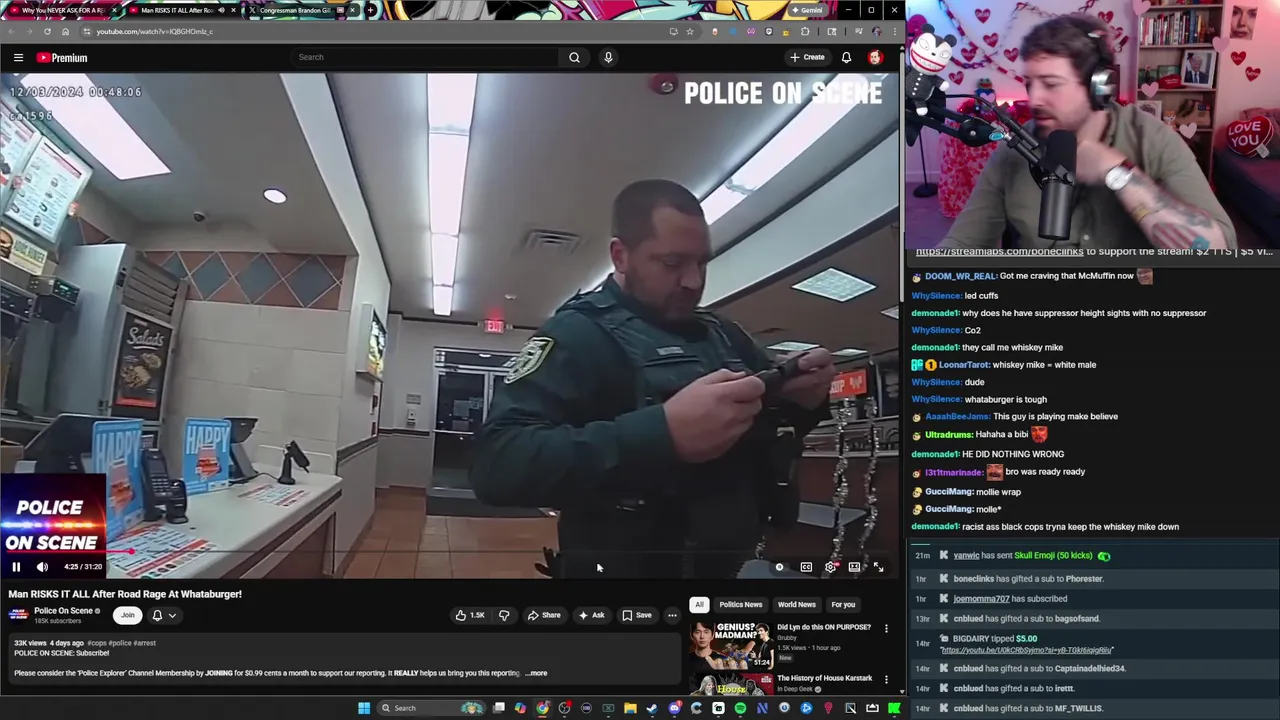Viewport: 1280px width, 720px height.
Task: Go to YouTube Premium home logo
Action: click(62, 58)
